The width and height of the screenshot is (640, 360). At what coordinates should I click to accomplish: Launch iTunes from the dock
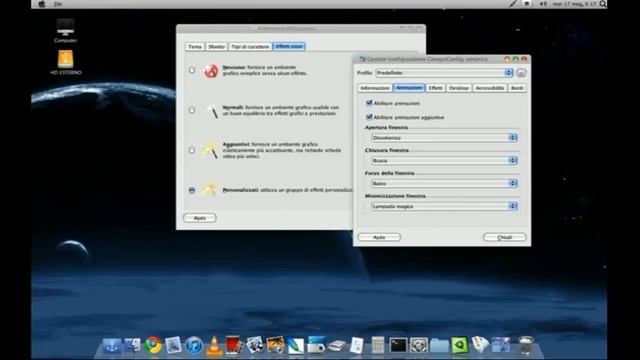(x=194, y=346)
